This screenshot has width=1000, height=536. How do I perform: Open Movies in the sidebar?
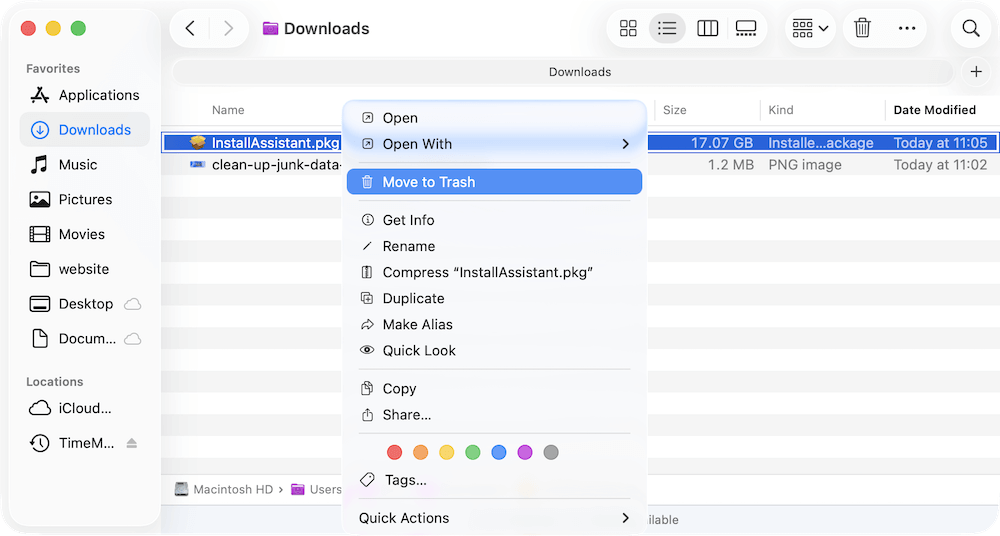tap(85, 234)
